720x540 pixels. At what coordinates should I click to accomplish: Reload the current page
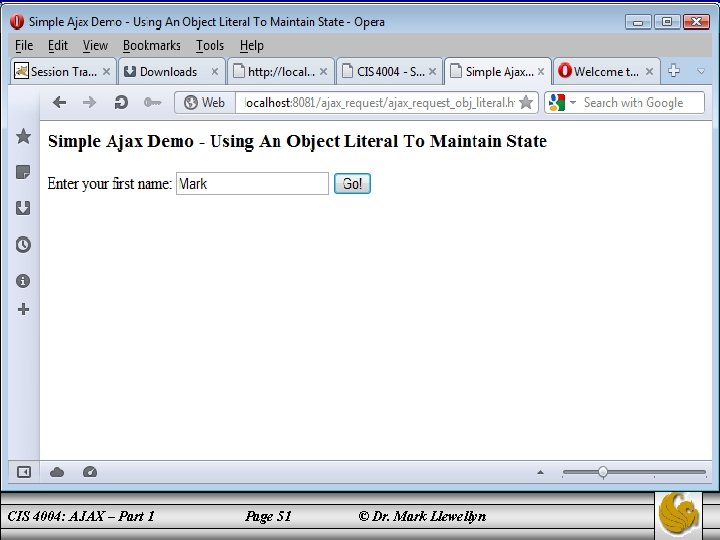[121, 102]
